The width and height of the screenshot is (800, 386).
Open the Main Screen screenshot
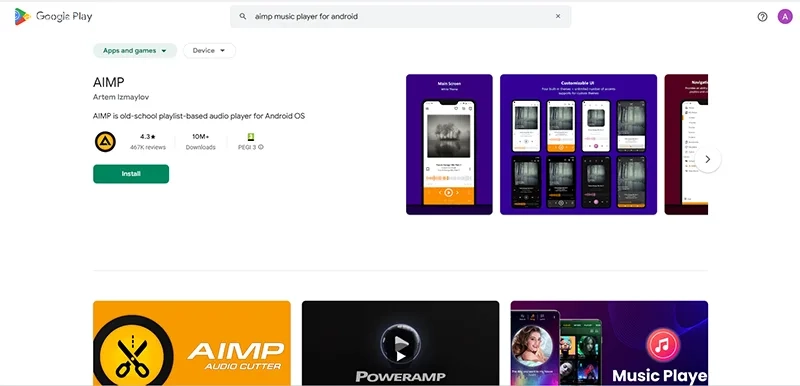[x=449, y=145]
